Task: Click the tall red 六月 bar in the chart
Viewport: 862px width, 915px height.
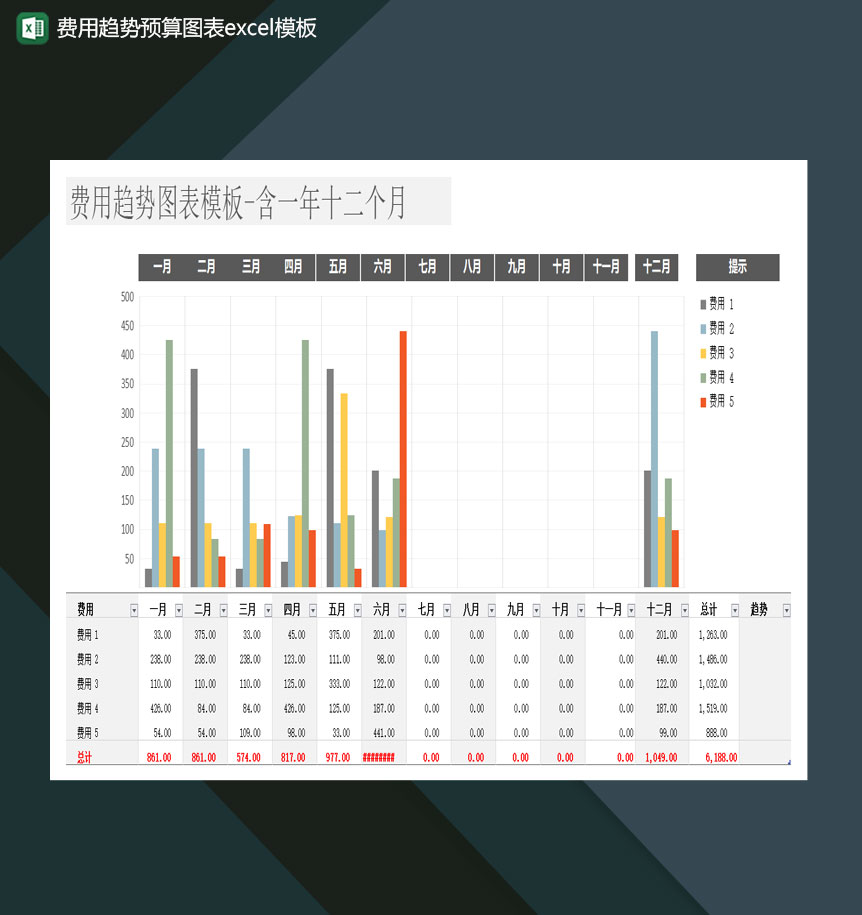Action: [402, 455]
